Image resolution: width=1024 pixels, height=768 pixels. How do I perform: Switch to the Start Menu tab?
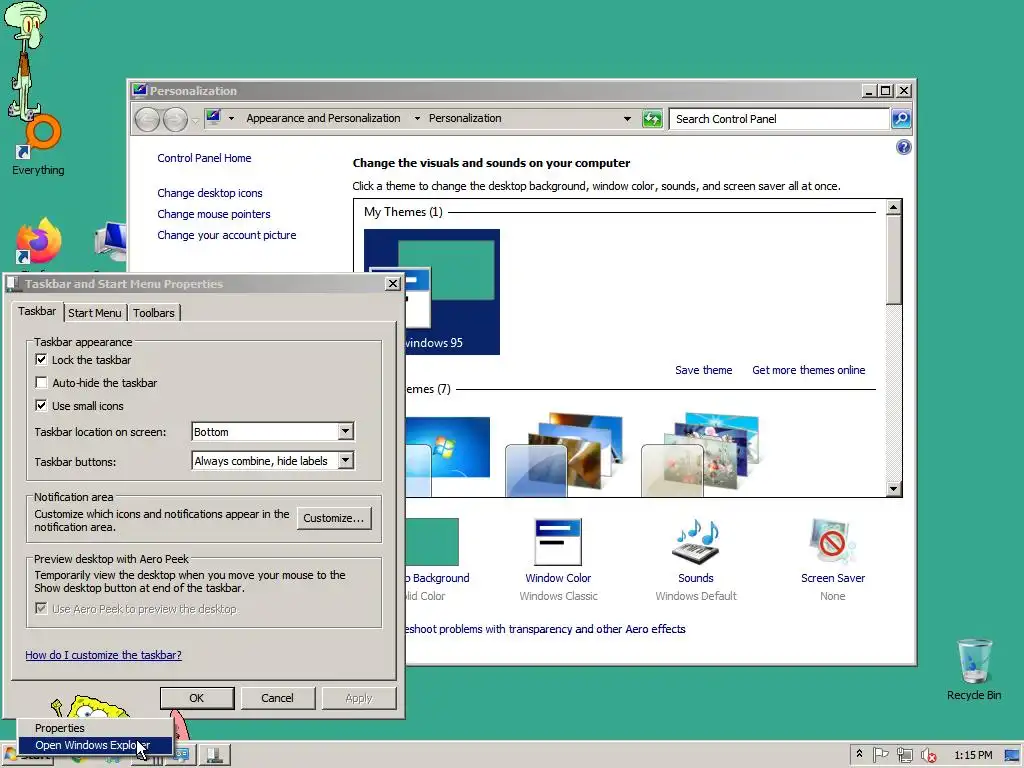(x=95, y=313)
